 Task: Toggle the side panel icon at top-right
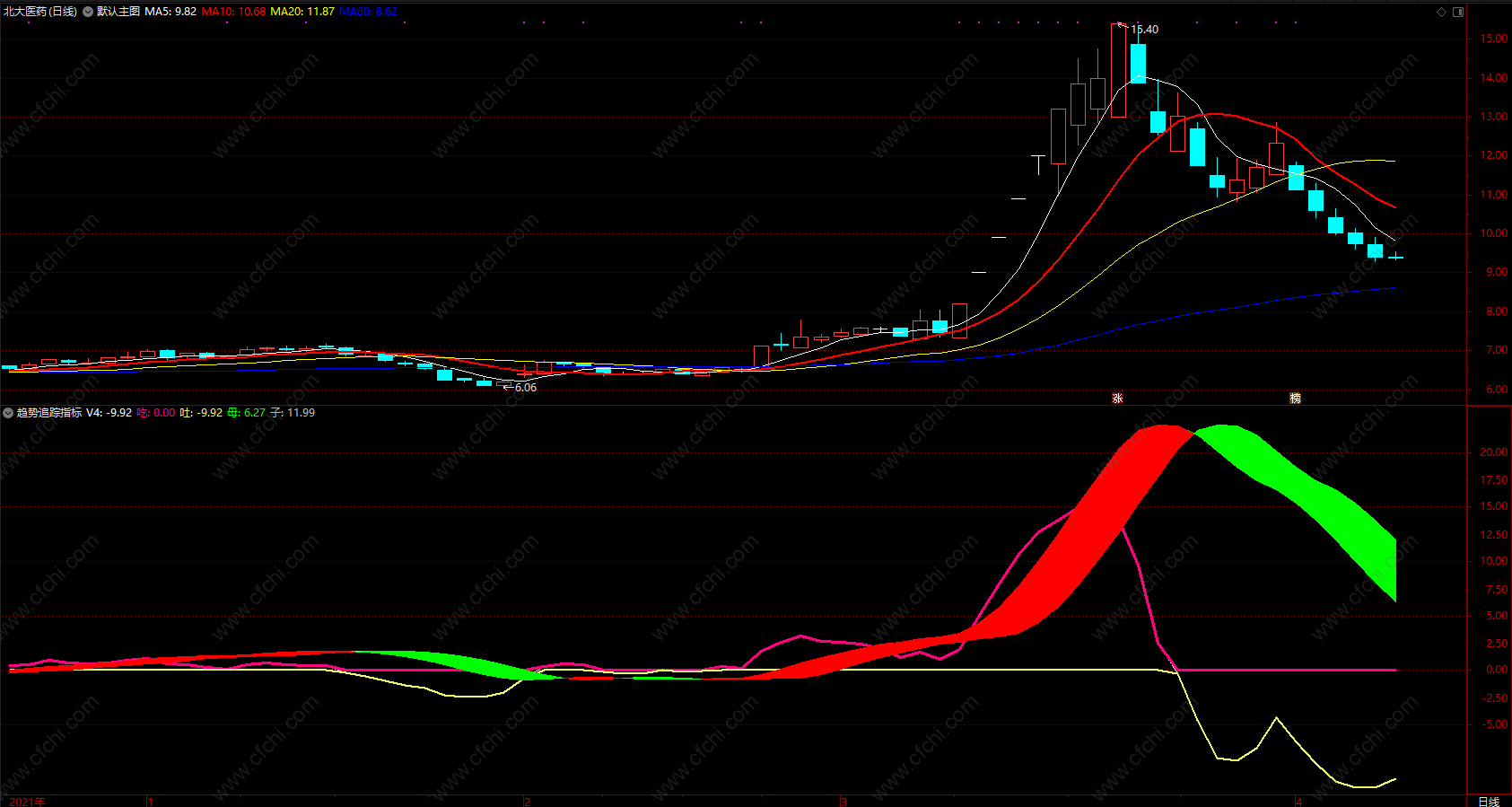click(1457, 12)
